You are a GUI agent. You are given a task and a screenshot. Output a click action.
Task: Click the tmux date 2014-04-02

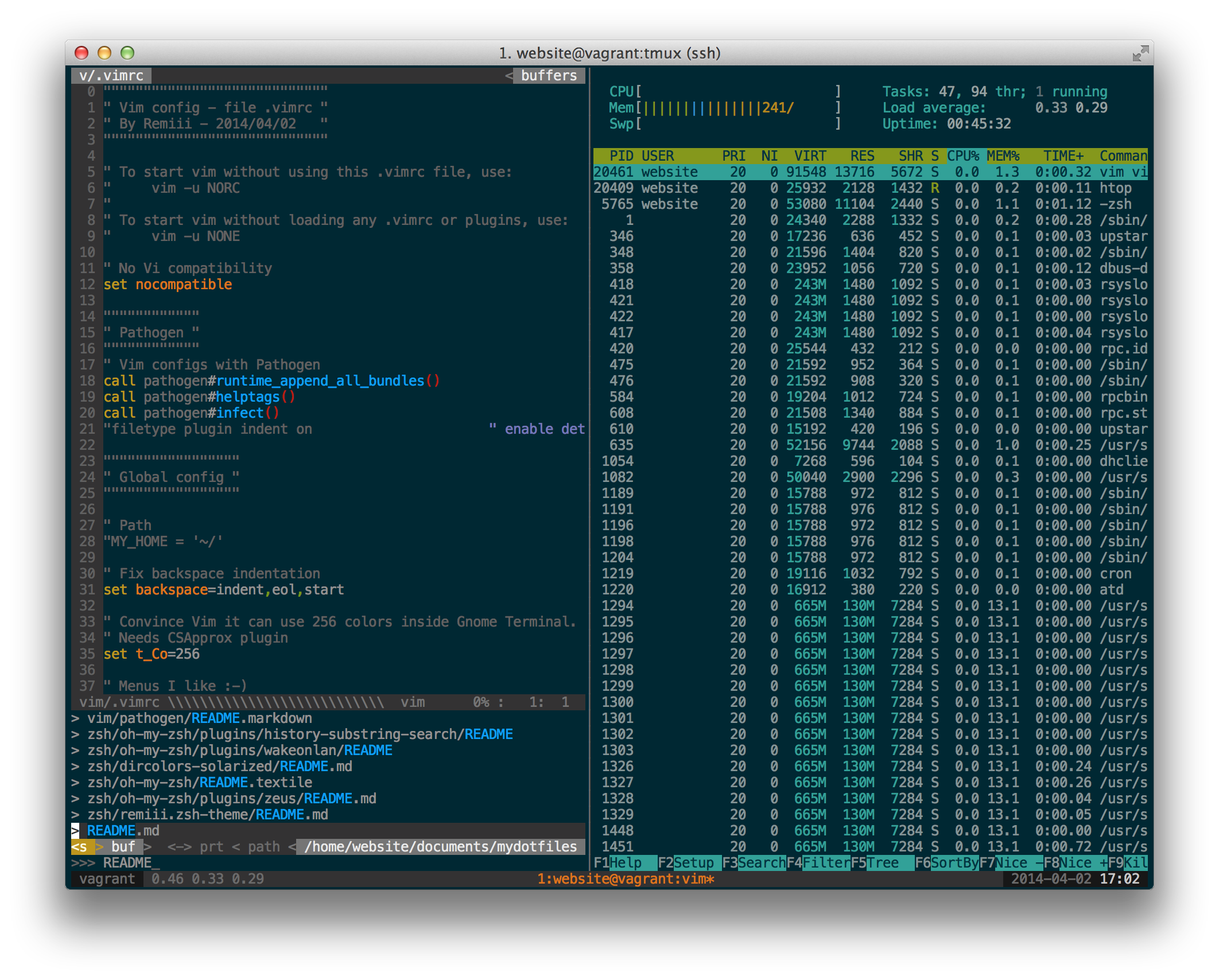[x=1051, y=879]
